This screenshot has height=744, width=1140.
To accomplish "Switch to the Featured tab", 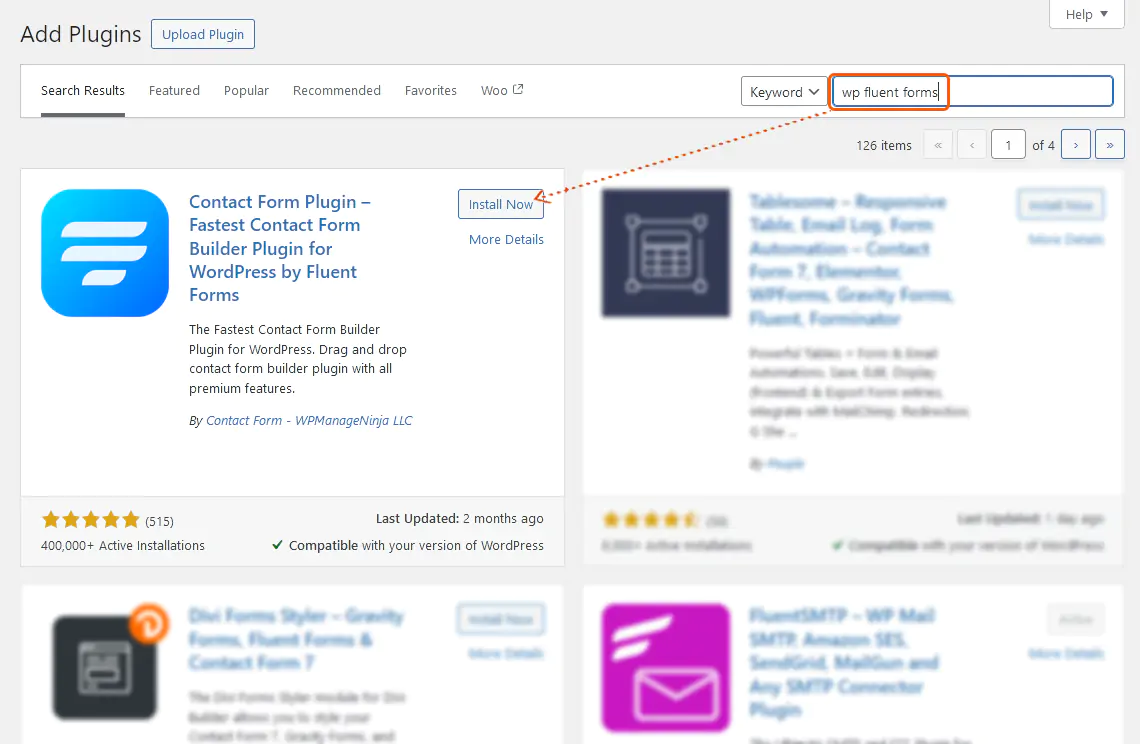I will (174, 90).
